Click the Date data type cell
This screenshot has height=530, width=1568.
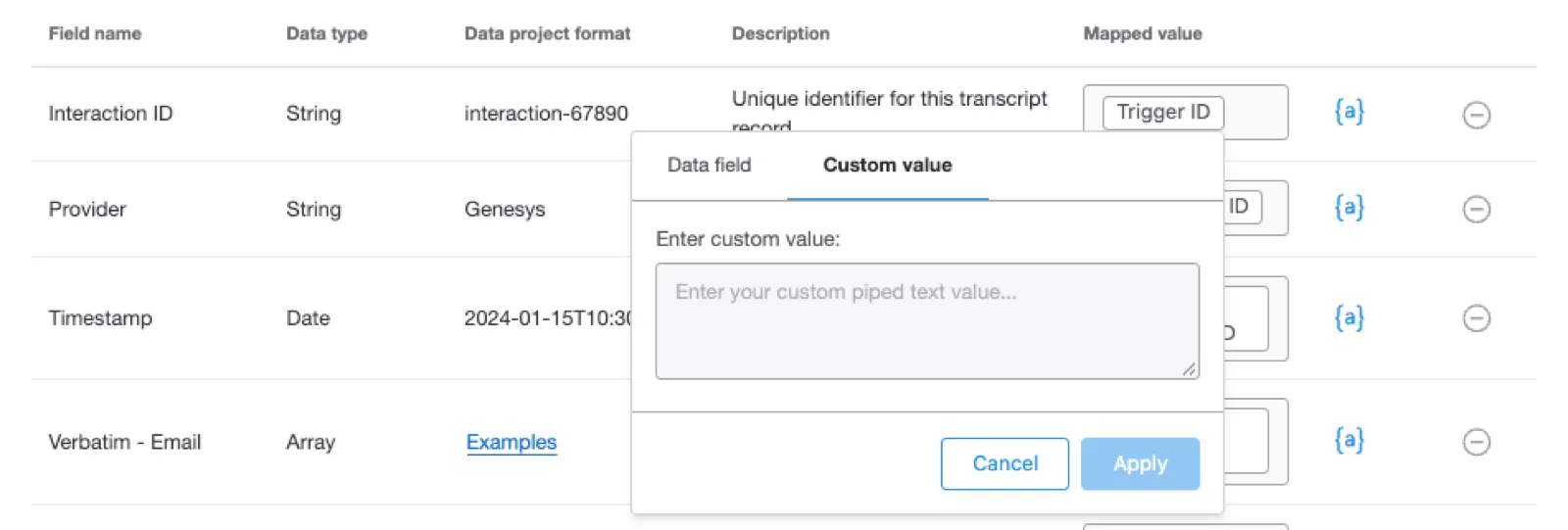tap(308, 318)
